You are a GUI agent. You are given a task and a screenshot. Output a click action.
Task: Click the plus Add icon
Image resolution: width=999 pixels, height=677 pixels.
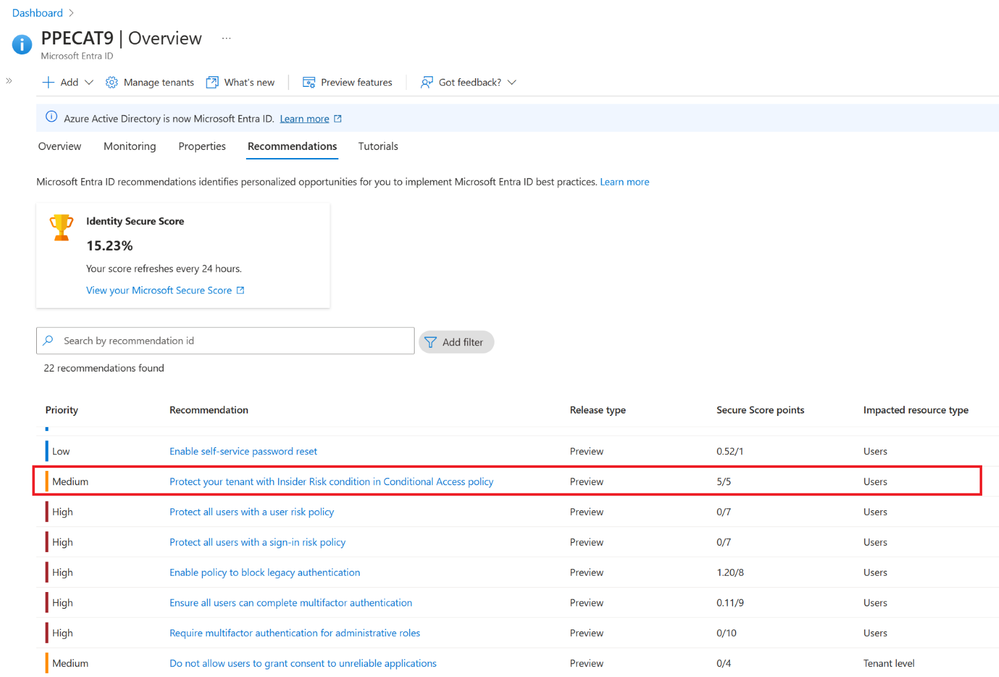coord(48,82)
